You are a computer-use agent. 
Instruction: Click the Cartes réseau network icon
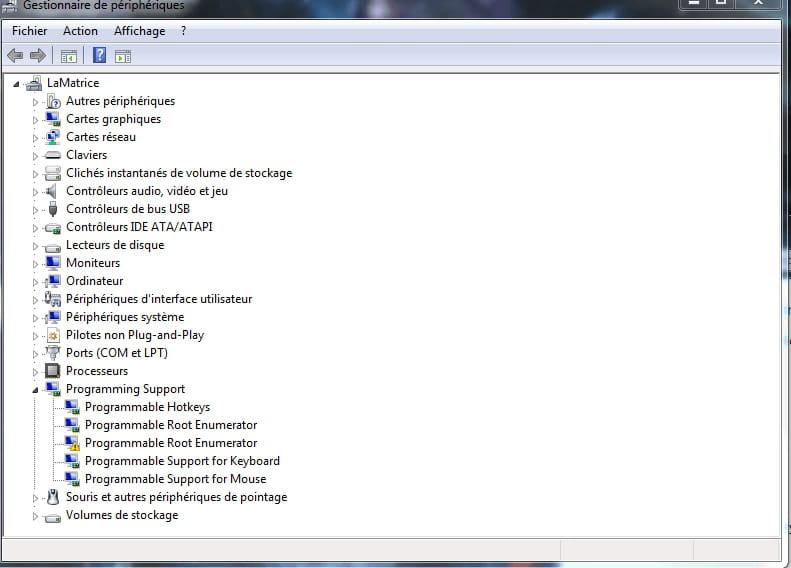point(53,137)
